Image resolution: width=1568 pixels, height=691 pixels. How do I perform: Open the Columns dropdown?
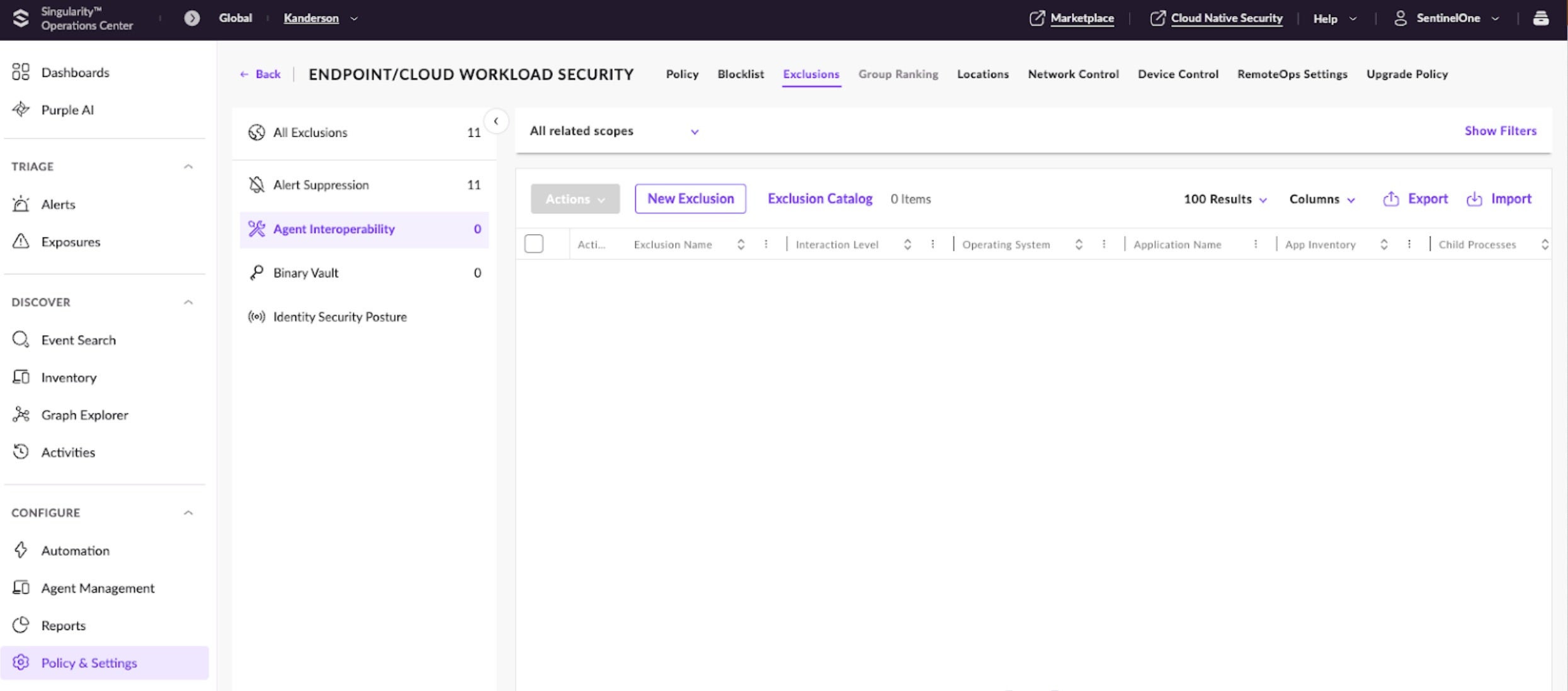1322,199
